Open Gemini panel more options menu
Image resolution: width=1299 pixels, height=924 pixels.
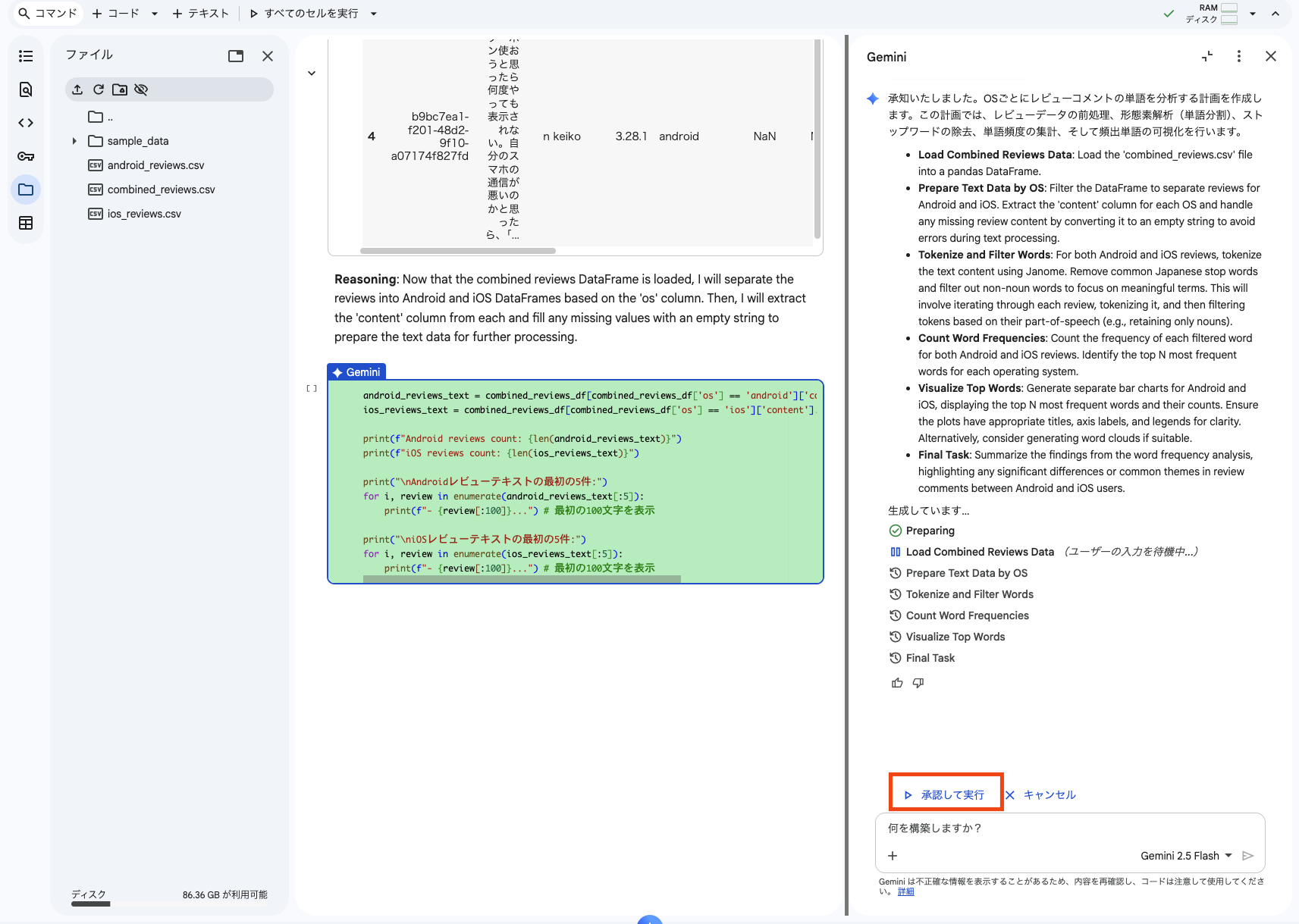coord(1239,56)
